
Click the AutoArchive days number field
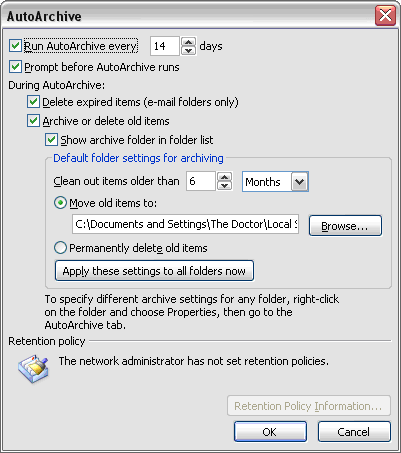pos(165,46)
